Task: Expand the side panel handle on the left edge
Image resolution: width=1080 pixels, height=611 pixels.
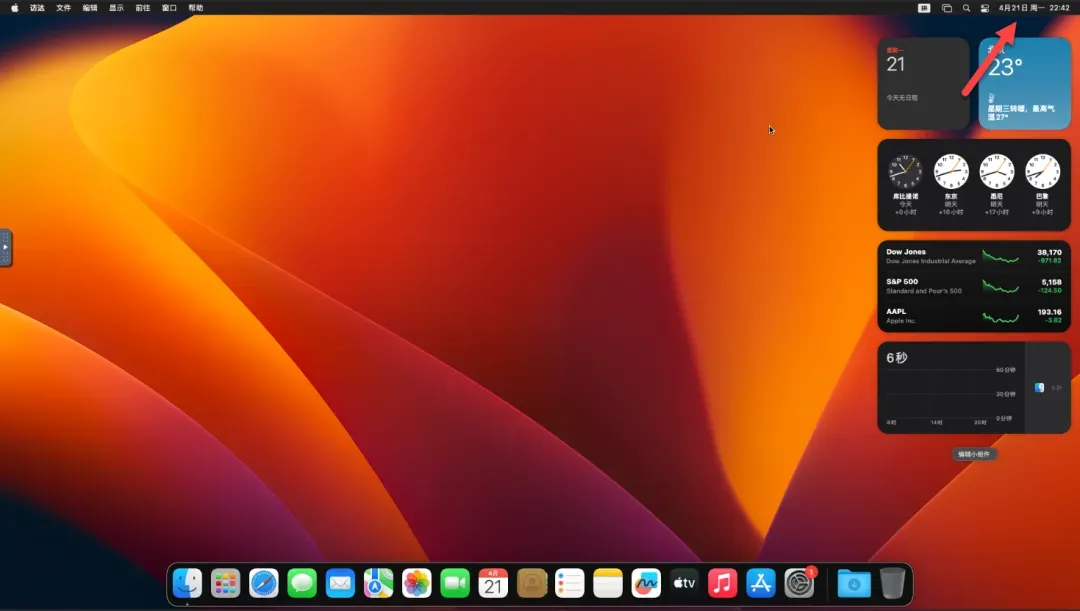Action: click(x=6, y=247)
